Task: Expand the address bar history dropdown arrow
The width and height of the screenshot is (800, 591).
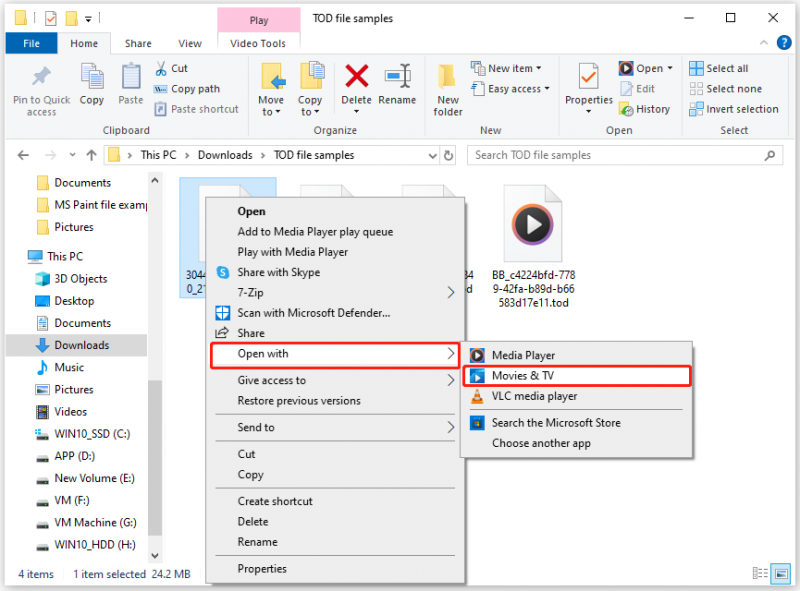Action: [x=432, y=155]
